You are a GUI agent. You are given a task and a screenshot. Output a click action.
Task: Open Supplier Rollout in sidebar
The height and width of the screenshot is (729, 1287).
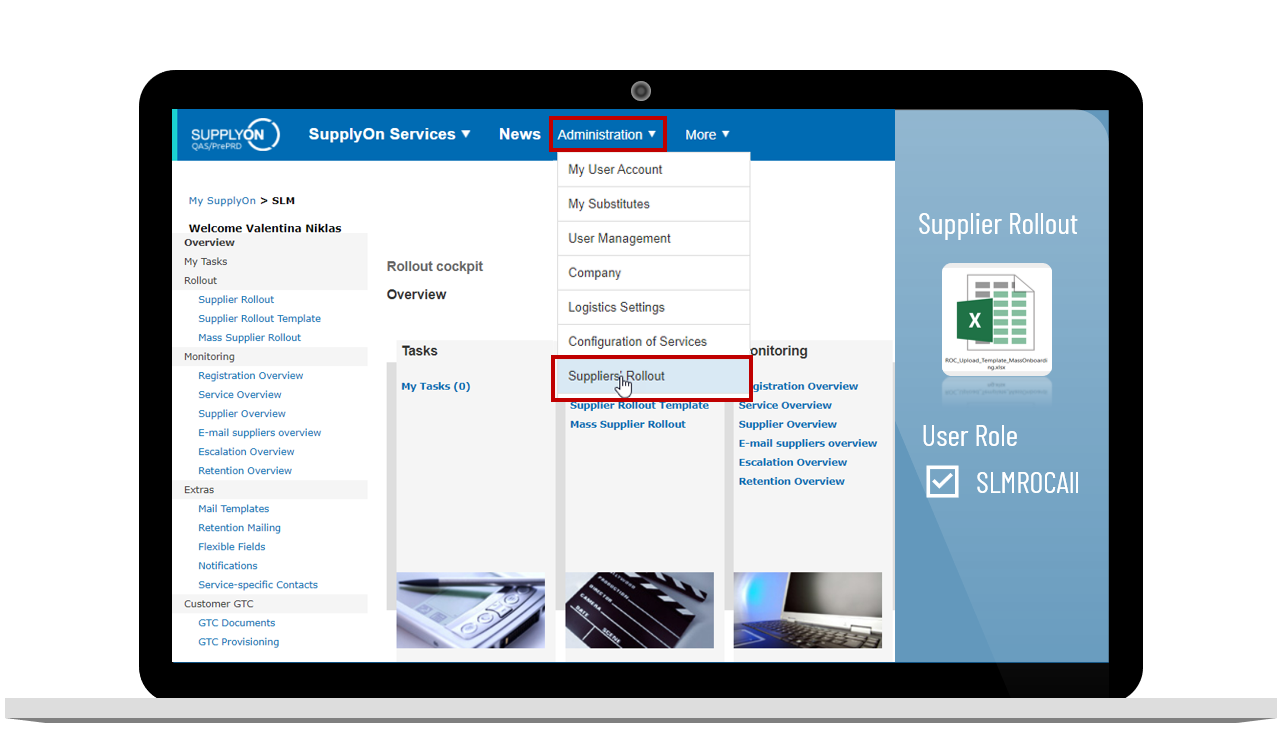(236, 300)
